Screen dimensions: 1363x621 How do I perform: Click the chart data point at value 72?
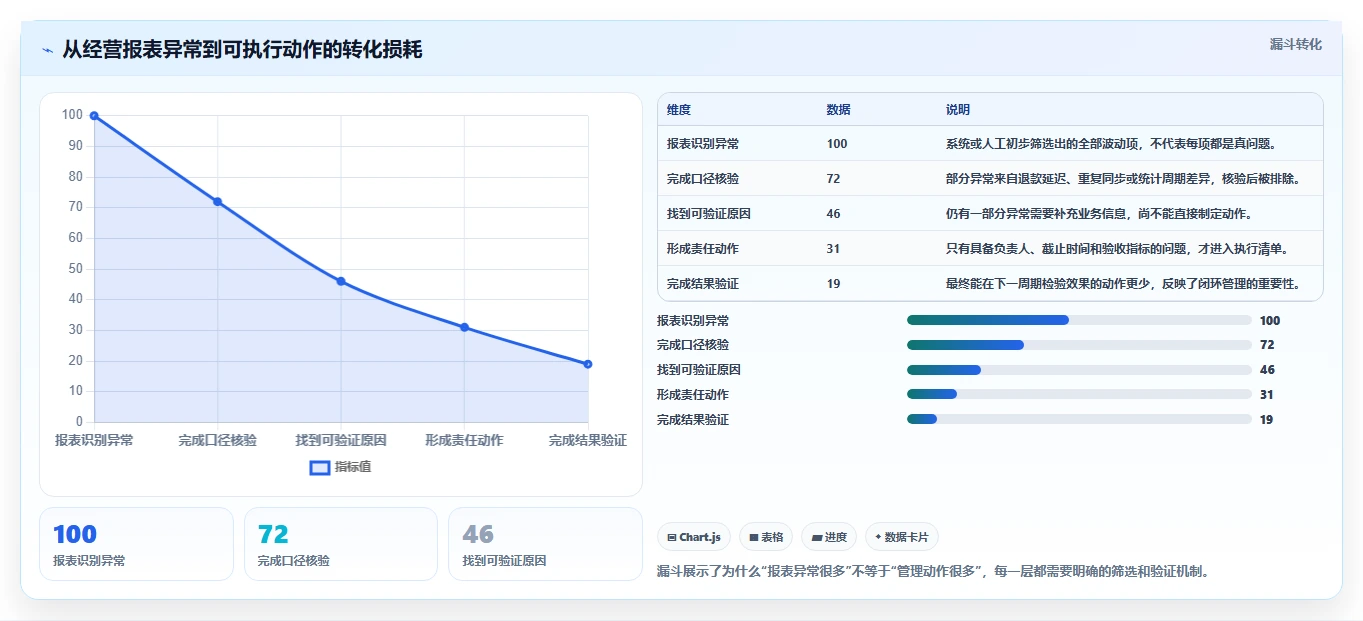(x=217, y=202)
